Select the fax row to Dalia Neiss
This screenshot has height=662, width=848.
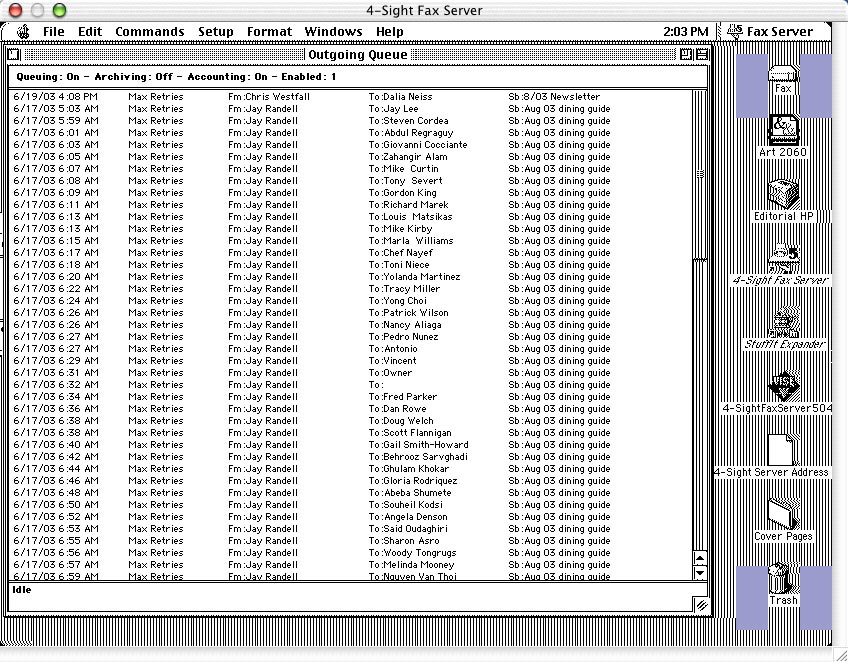[x=350, y=97]
